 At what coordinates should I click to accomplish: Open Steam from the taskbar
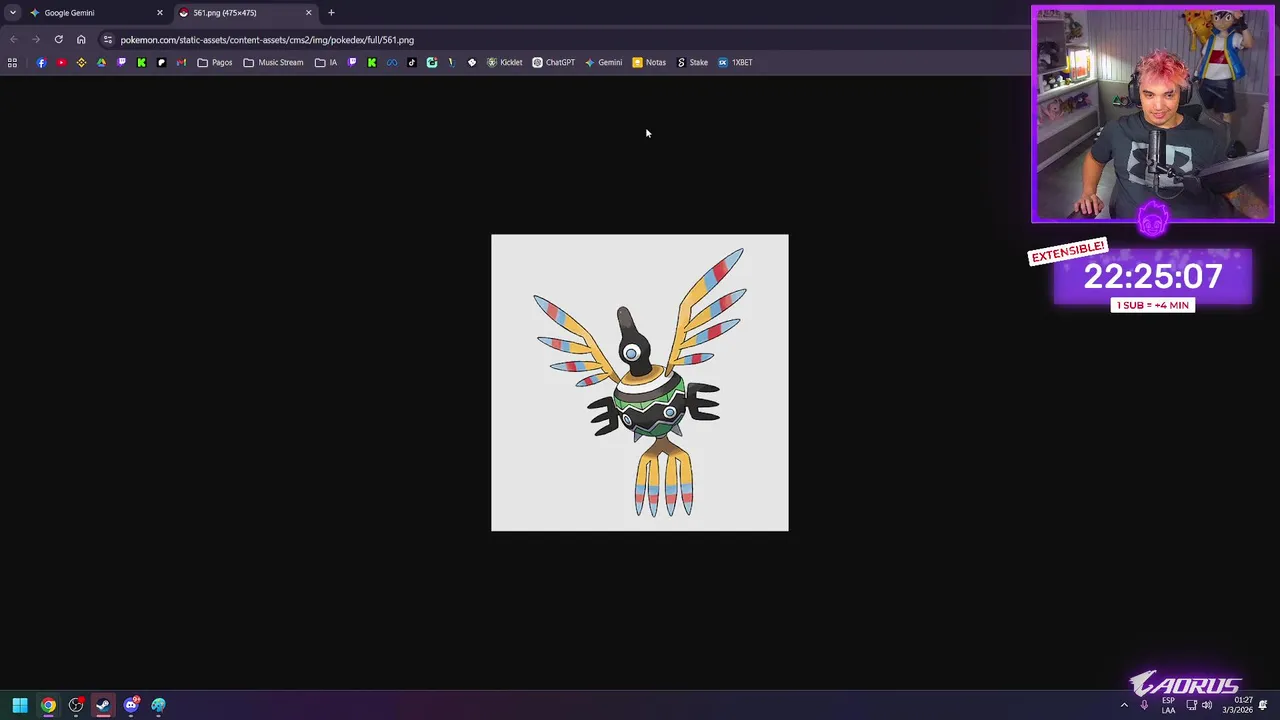(103, 705)
